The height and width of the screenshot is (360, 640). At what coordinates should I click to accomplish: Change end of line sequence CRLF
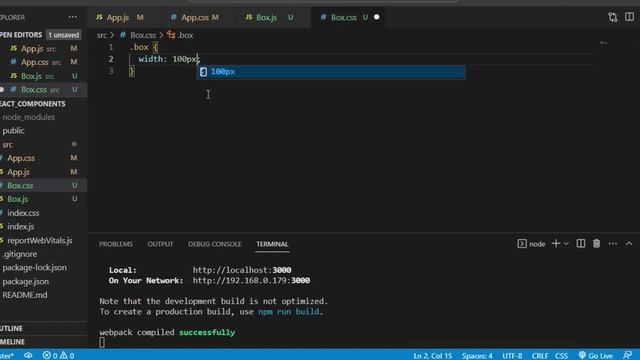(x=540, y=356)
